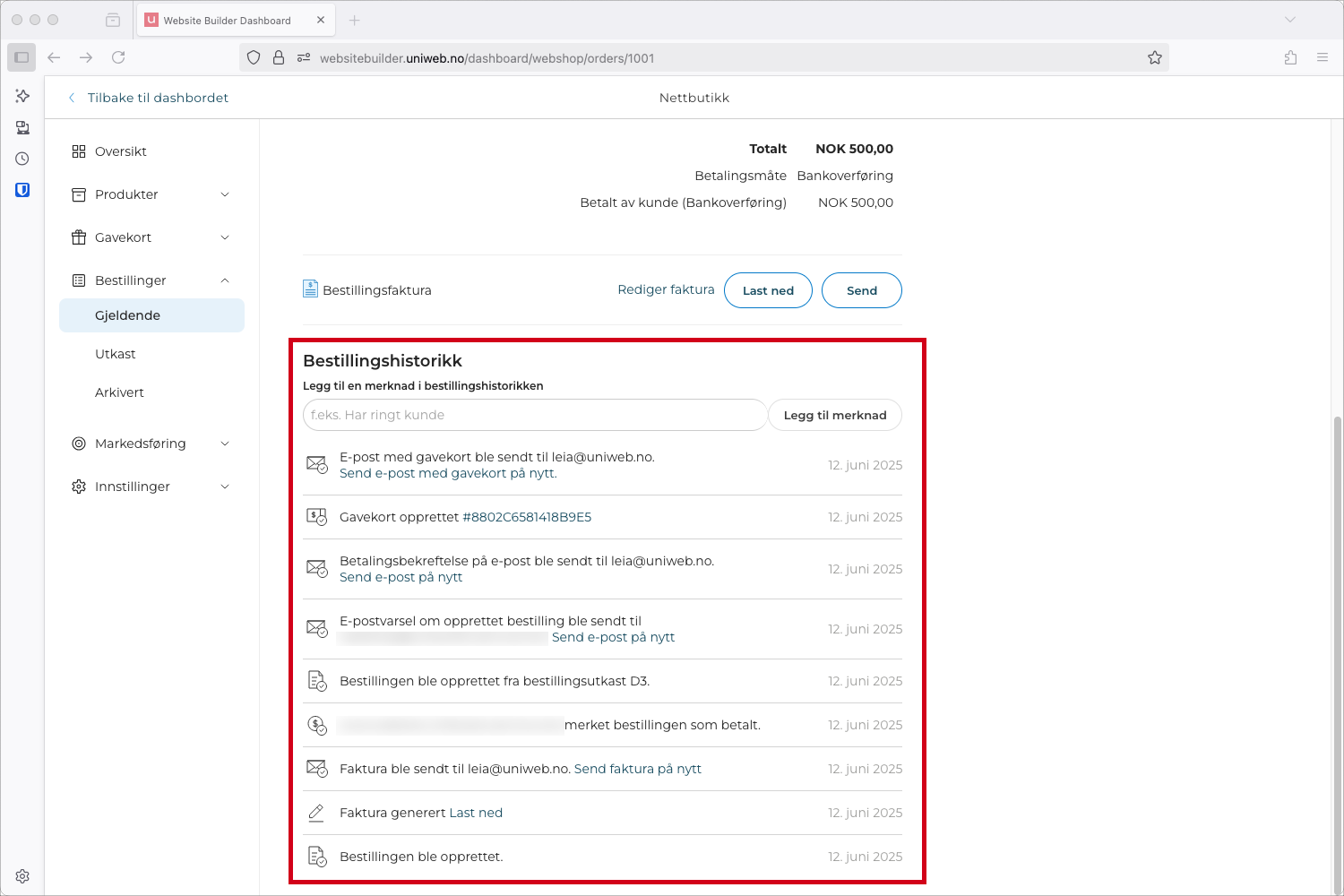Screen dimensions: 1344x896
Task: Click the Last ned invoice button
Action: click(x=768, y=290)
